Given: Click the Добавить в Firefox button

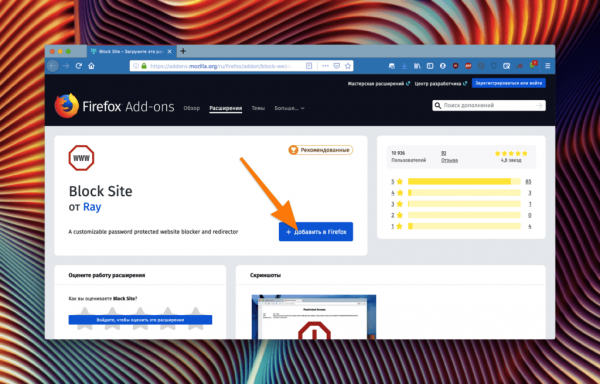Looking at the screenshot, I should (316, 232).
